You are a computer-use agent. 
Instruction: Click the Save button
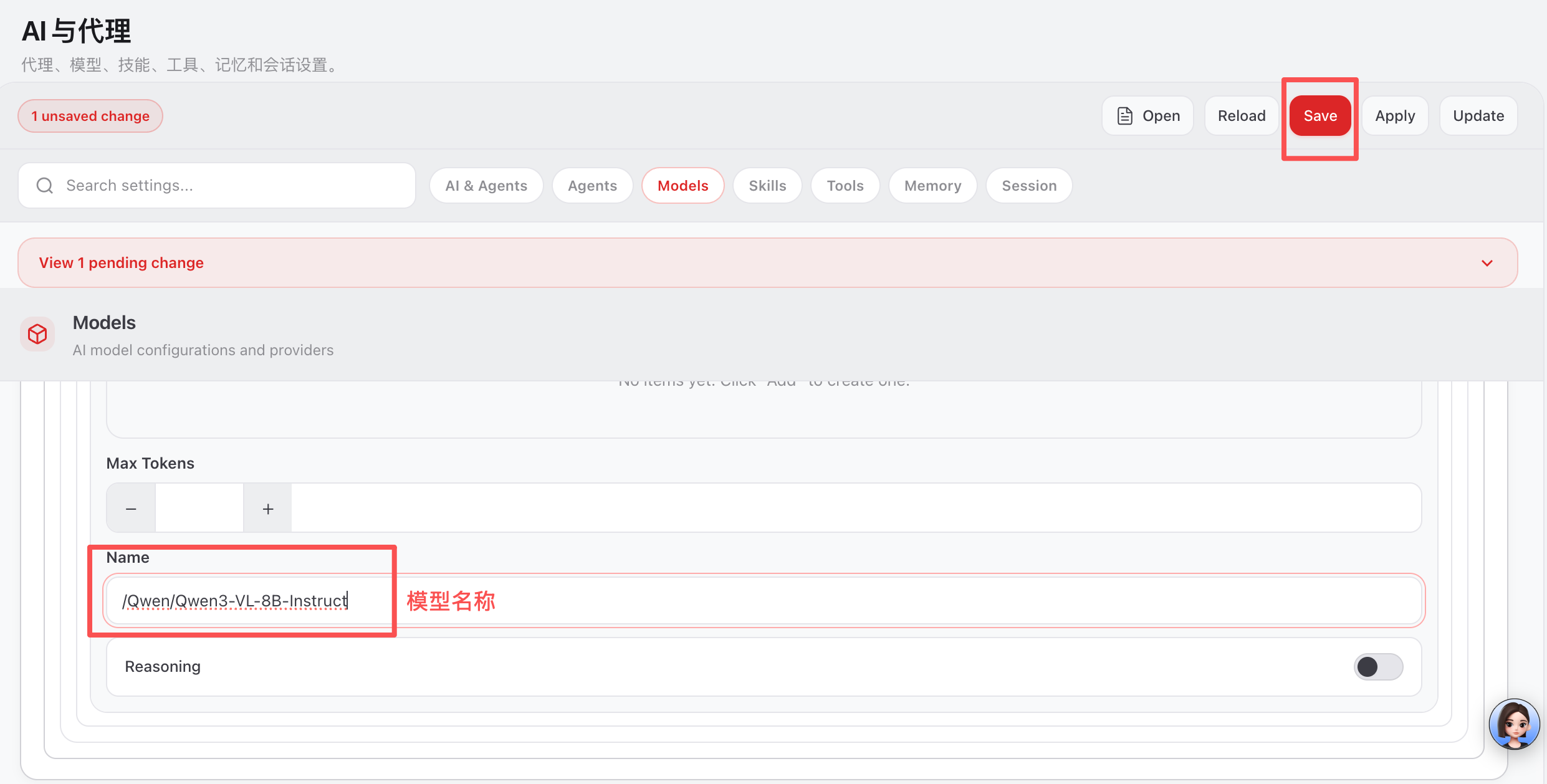1320,116
